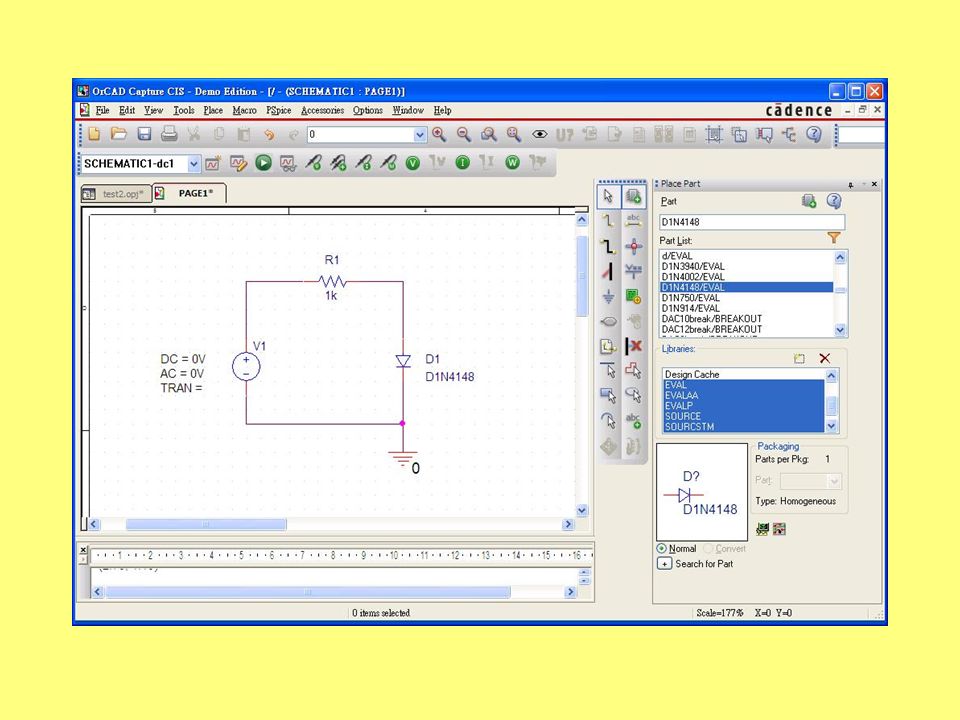Select the Place Bus tool
960x720 pixels.
609,246
